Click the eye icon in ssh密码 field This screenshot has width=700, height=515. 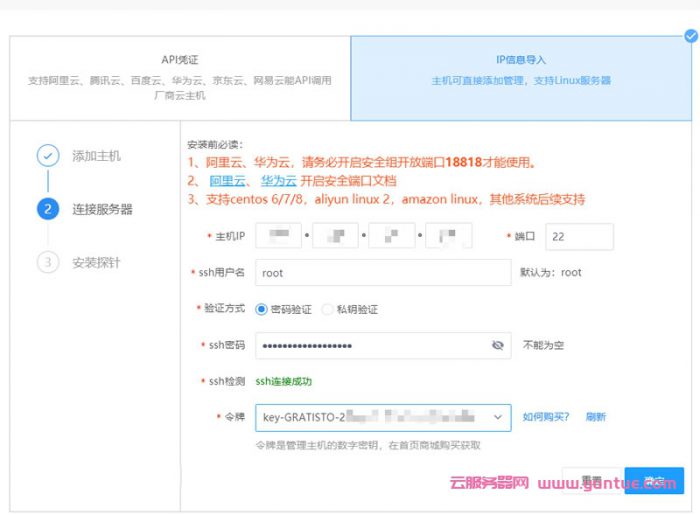click(x=497, y=345)
